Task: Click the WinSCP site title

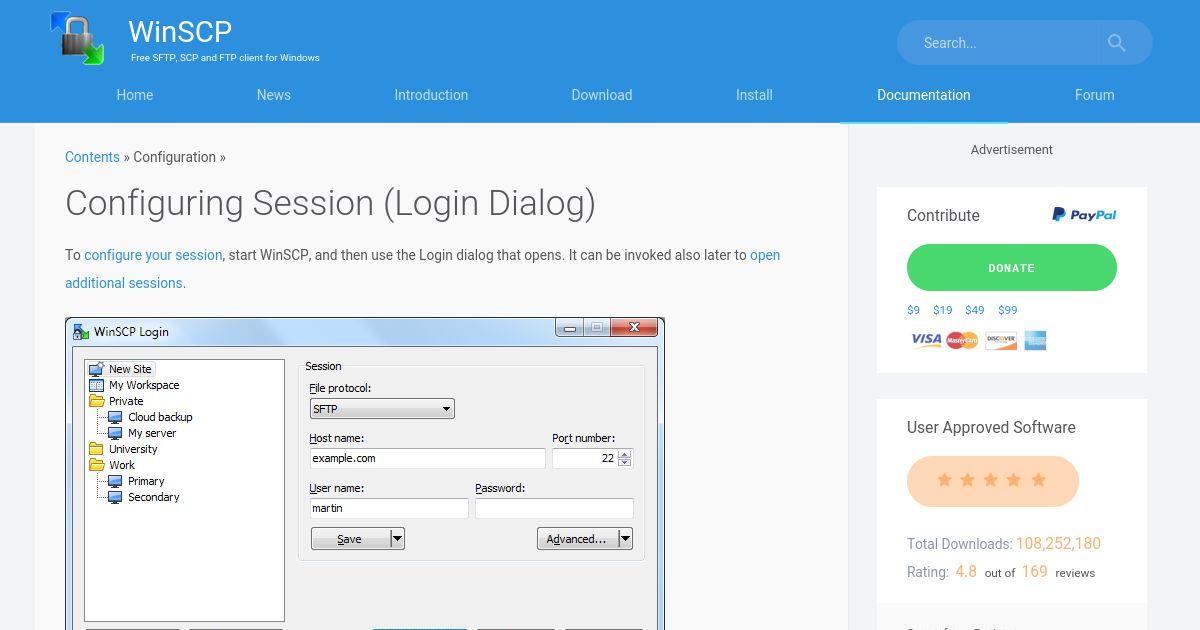Action: pyautogui.click(x=180, y=32)
